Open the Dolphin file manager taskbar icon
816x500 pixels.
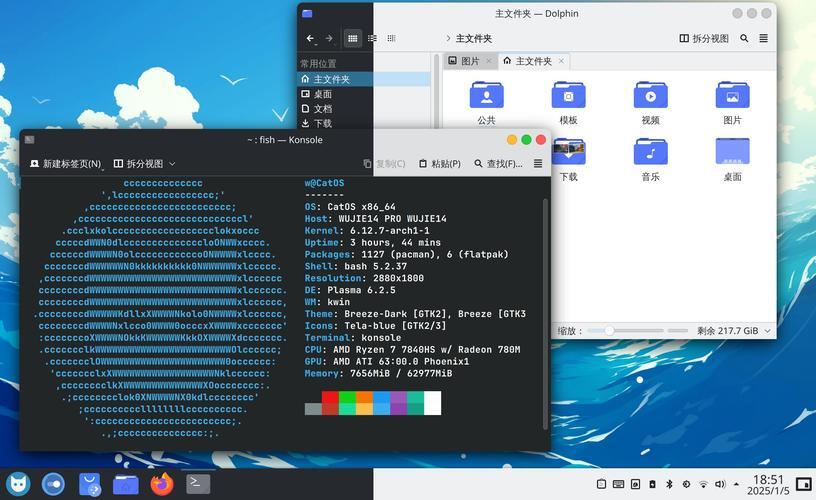point(125,484)
